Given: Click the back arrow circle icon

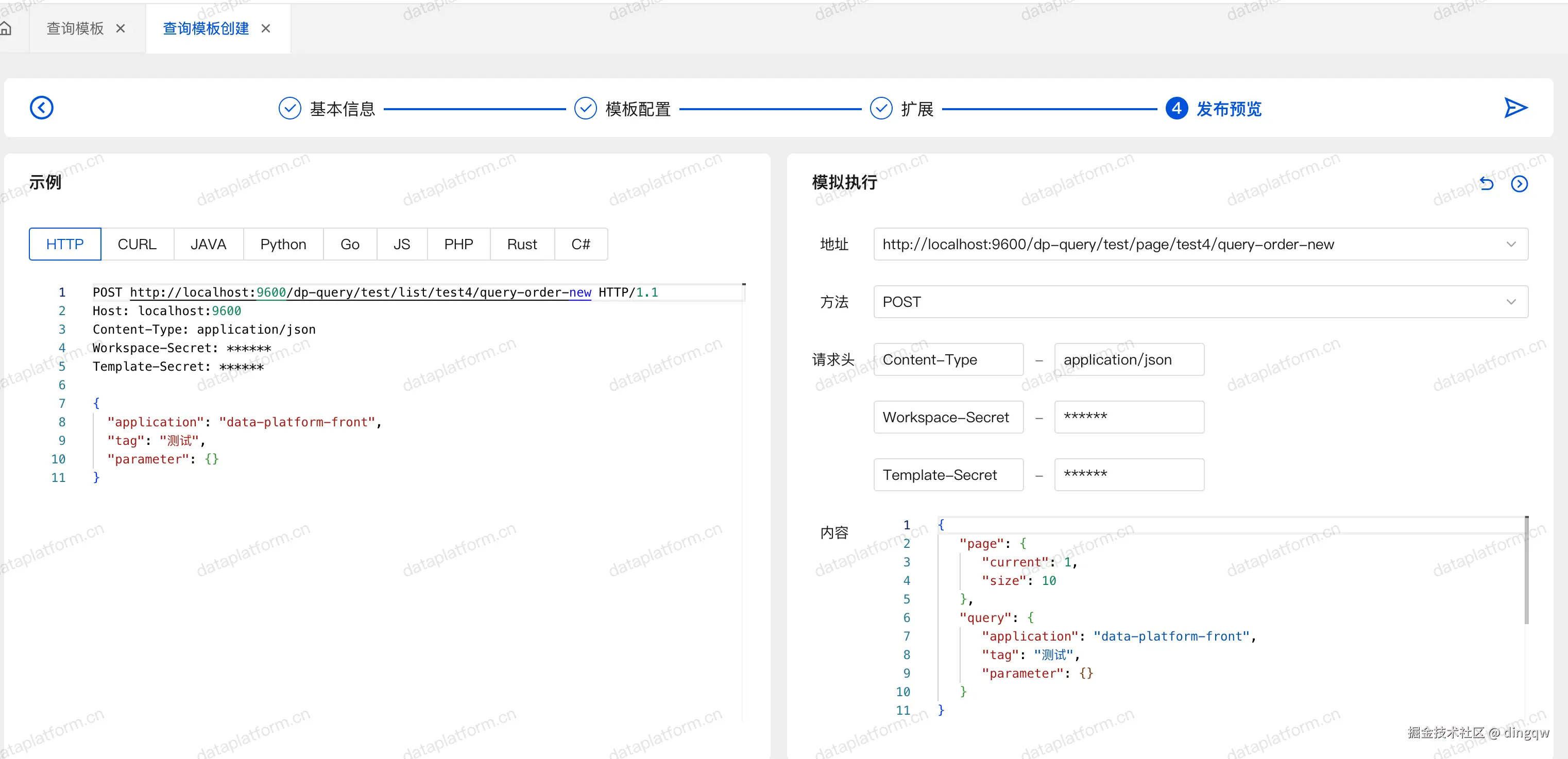Looking at the screenshot, I should click(x=41, y=108).
